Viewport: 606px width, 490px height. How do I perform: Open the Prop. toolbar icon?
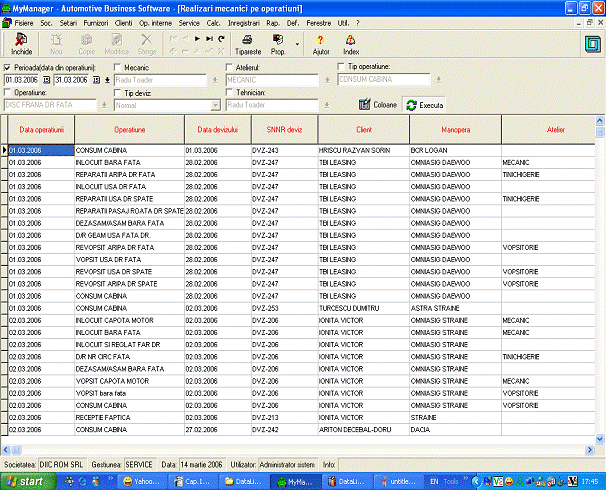coord(279,40)
